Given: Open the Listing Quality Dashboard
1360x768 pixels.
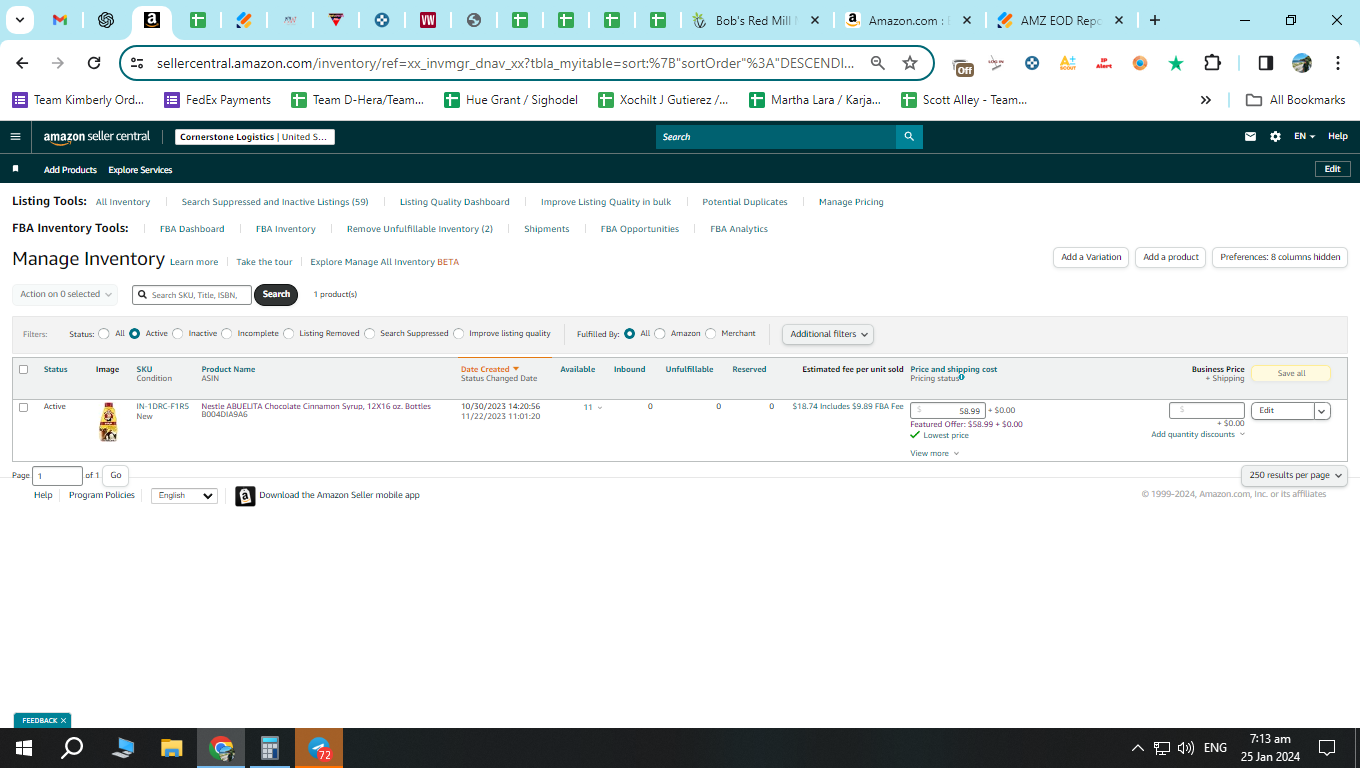Looking at the screenshot, I should (455, 202).
